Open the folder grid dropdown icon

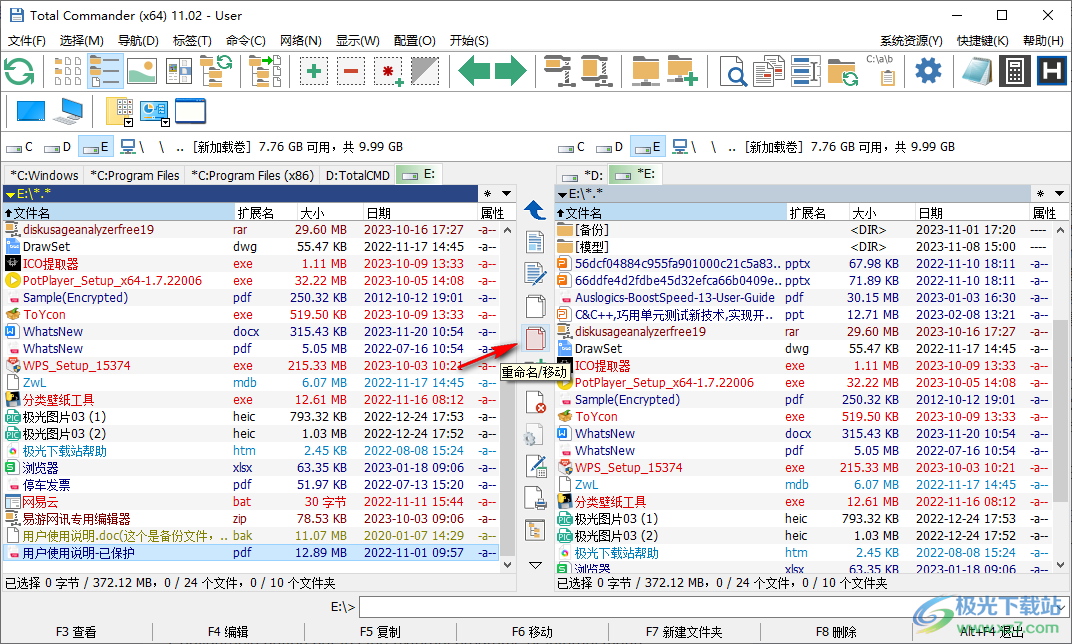click(x=120, y=112)
